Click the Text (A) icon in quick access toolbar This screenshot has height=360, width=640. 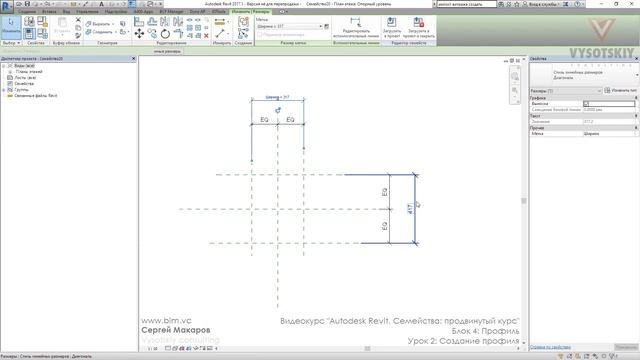[x=102, y=4]
